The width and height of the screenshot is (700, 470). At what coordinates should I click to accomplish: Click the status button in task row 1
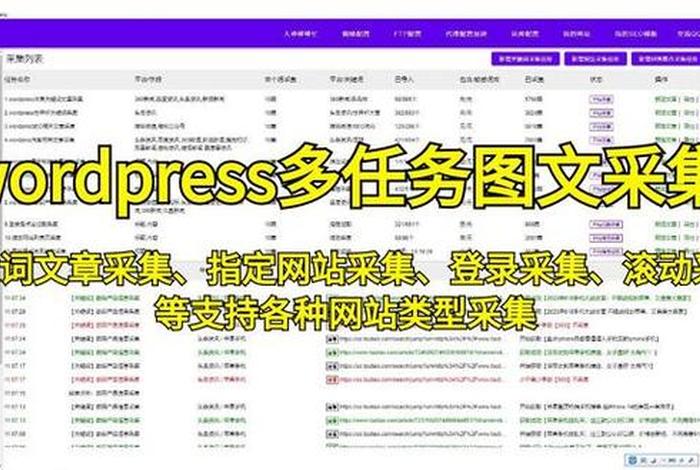pyautogui.click(x=601, y=99)
